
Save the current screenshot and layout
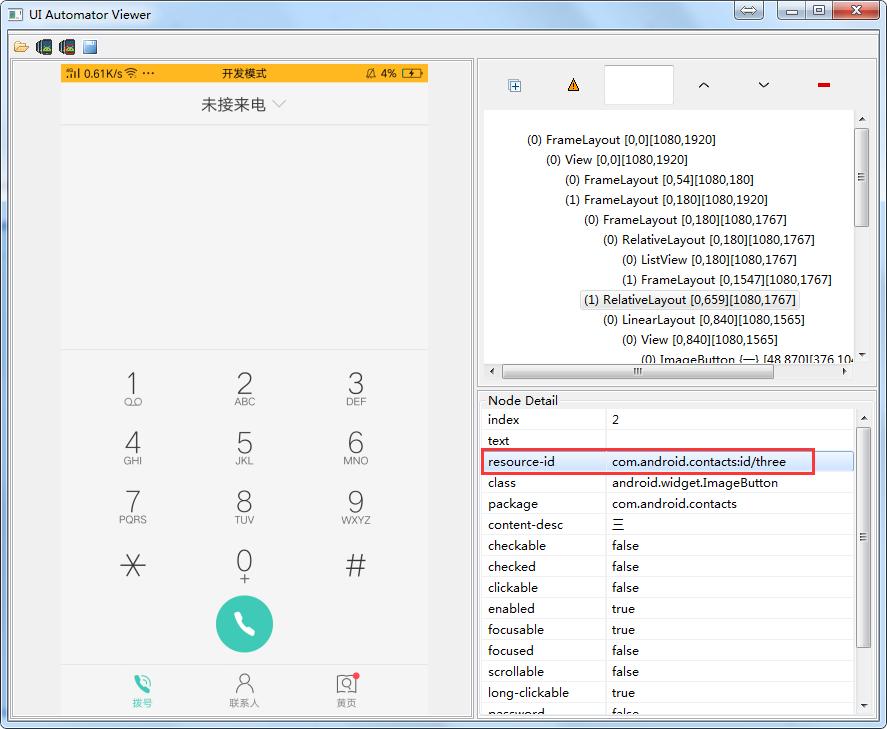pyautogui.click(x=88, y=46)
